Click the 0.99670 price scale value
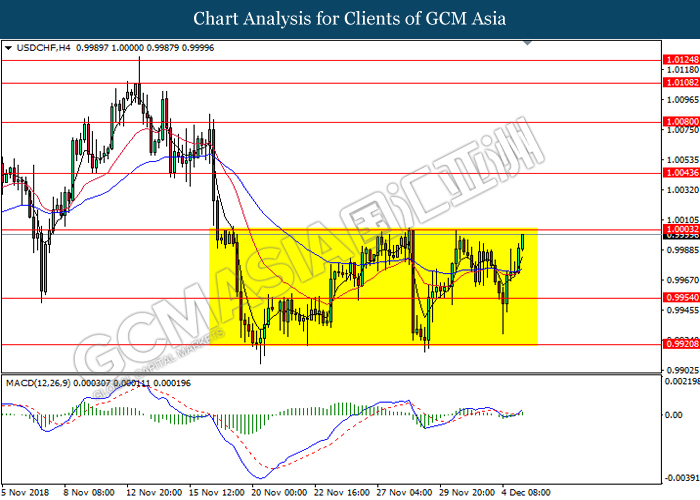 pyautogui.click(x=683, y=280)
